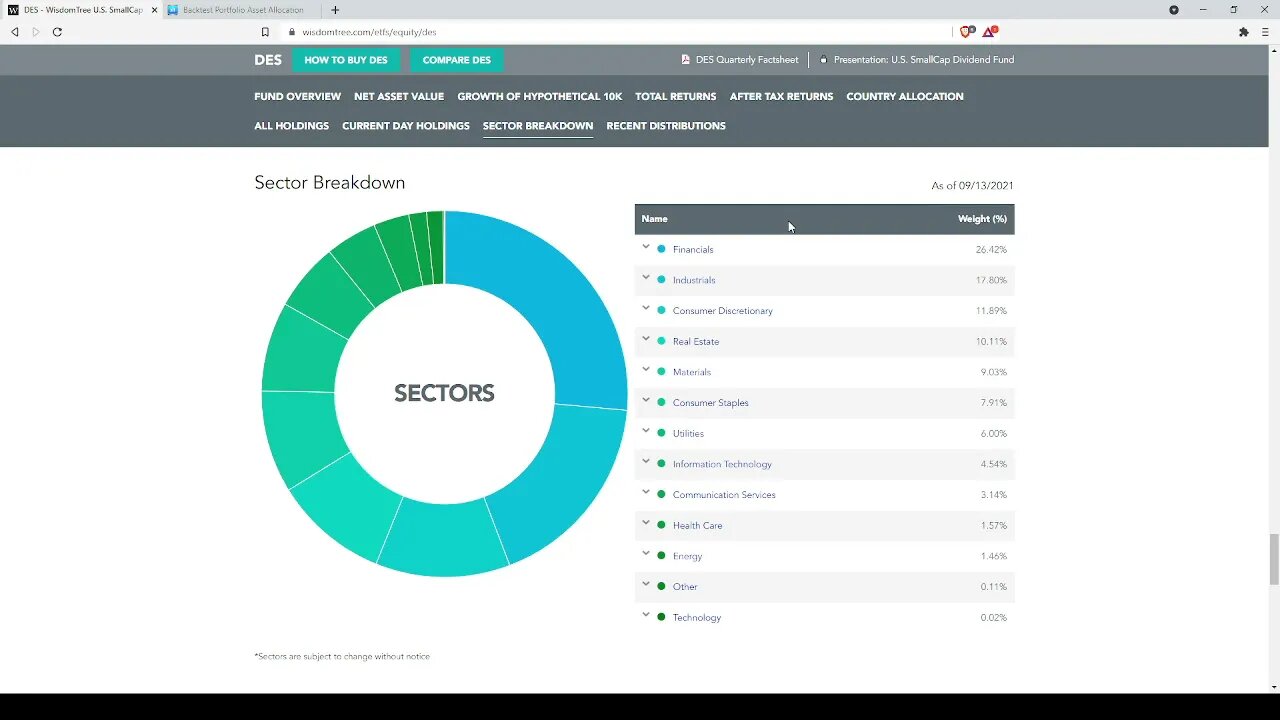Click the vertical page scrollbar thumb

1274,559
